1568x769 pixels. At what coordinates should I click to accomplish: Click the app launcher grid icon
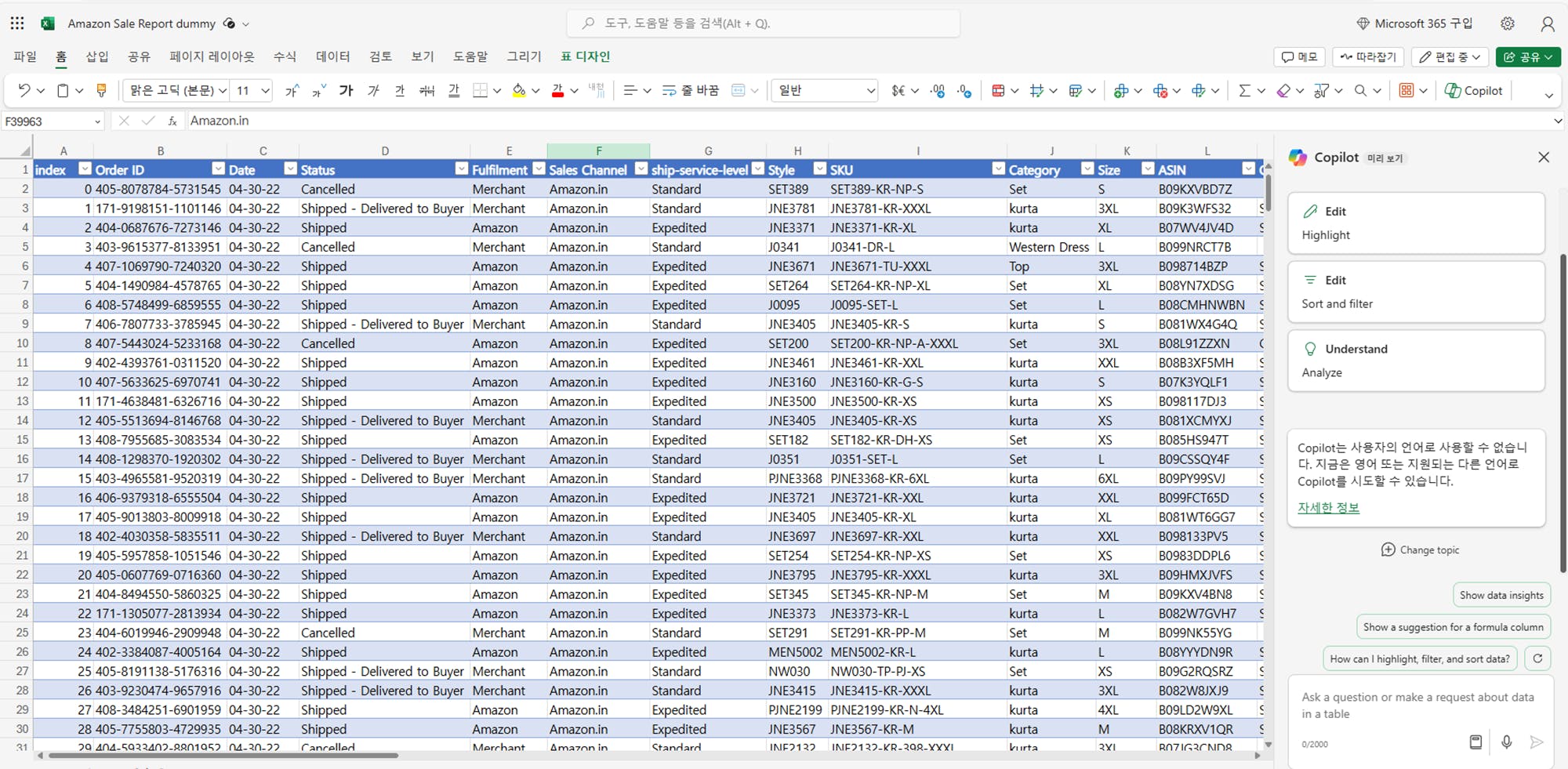pos(17,24)
